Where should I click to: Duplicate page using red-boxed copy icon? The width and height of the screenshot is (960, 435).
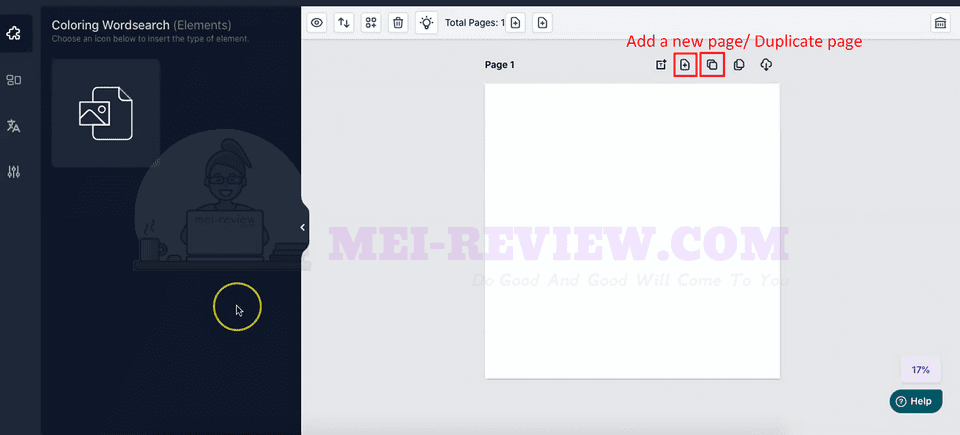coord(712,64)
